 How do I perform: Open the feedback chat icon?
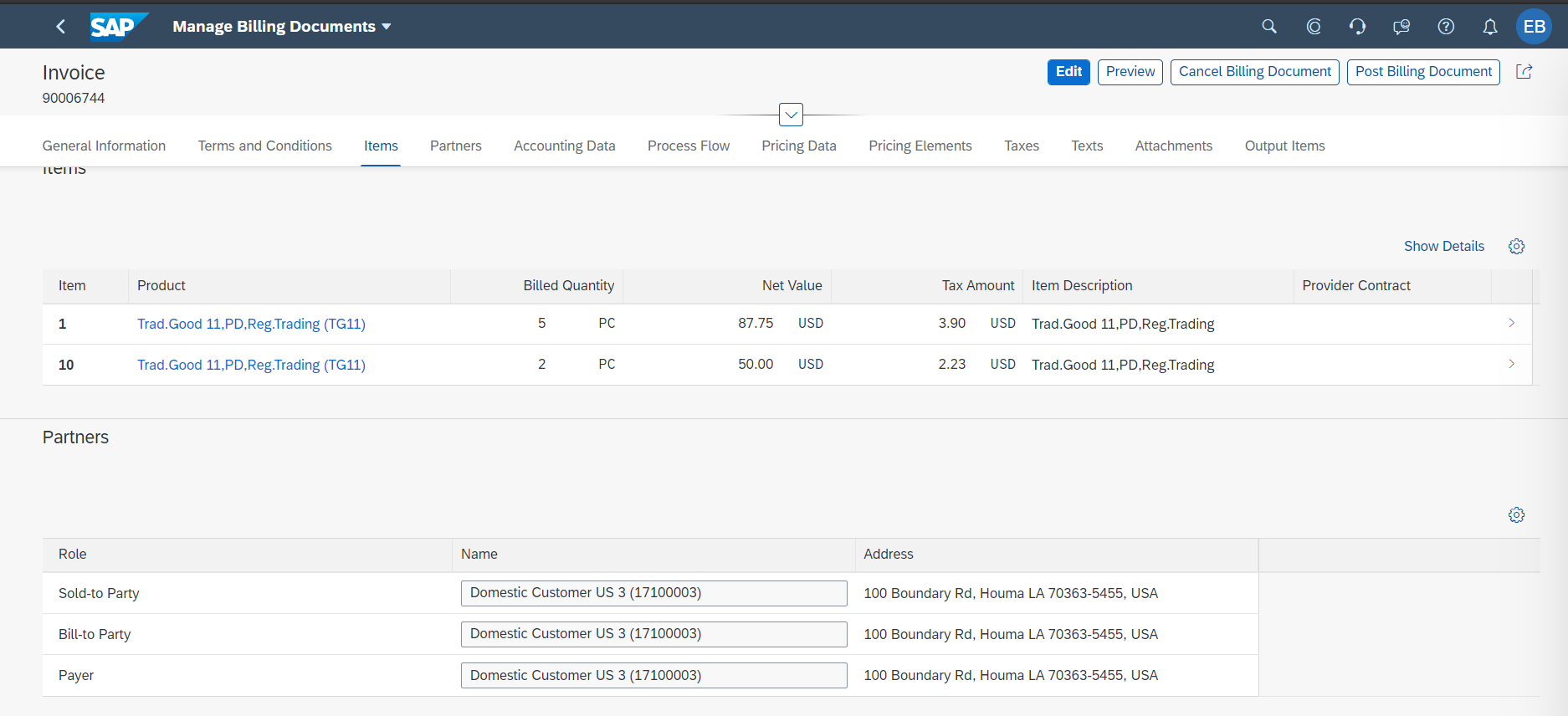[1401, 27]
